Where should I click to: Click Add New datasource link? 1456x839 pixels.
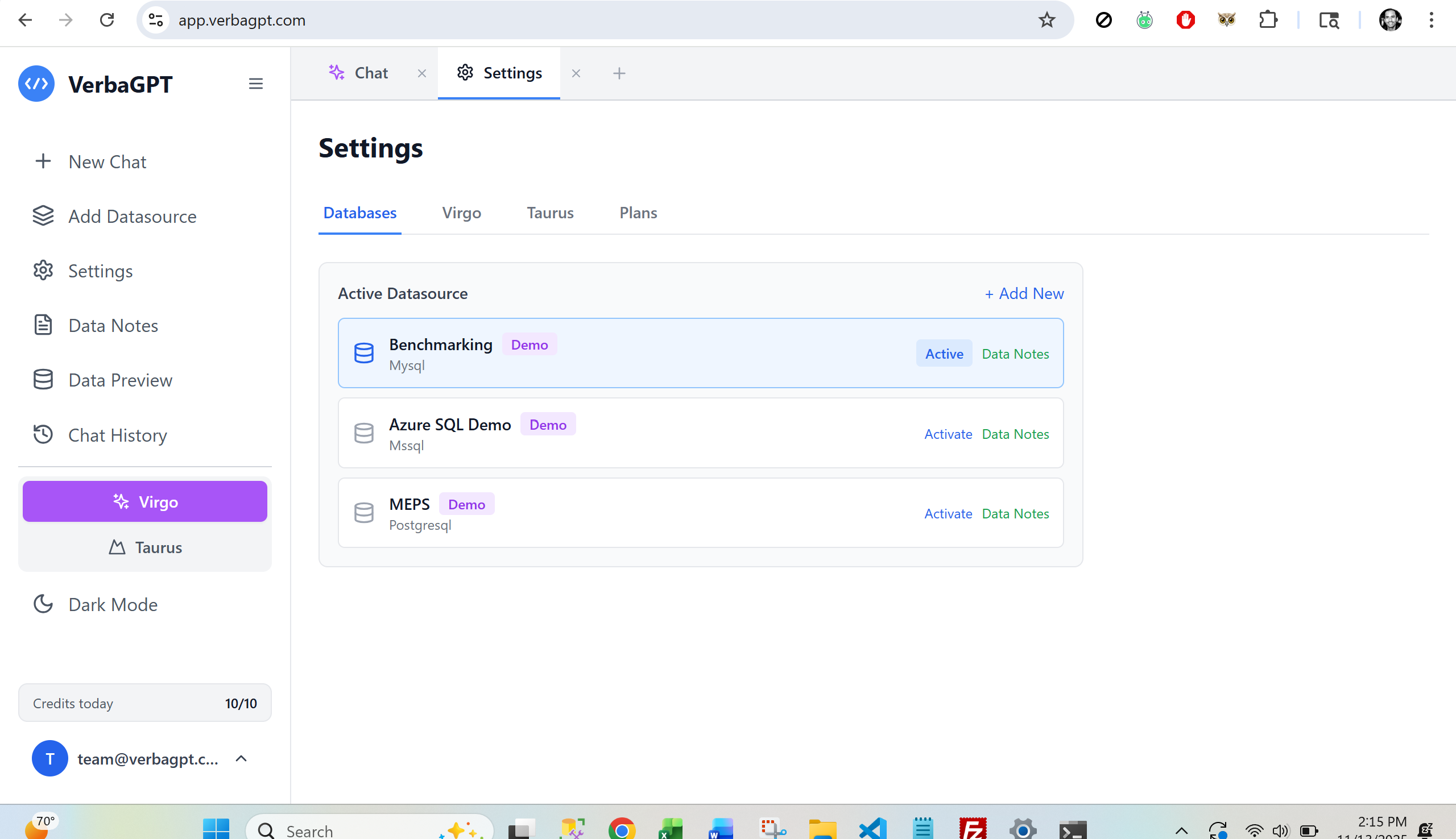(x=1024, y=294)
